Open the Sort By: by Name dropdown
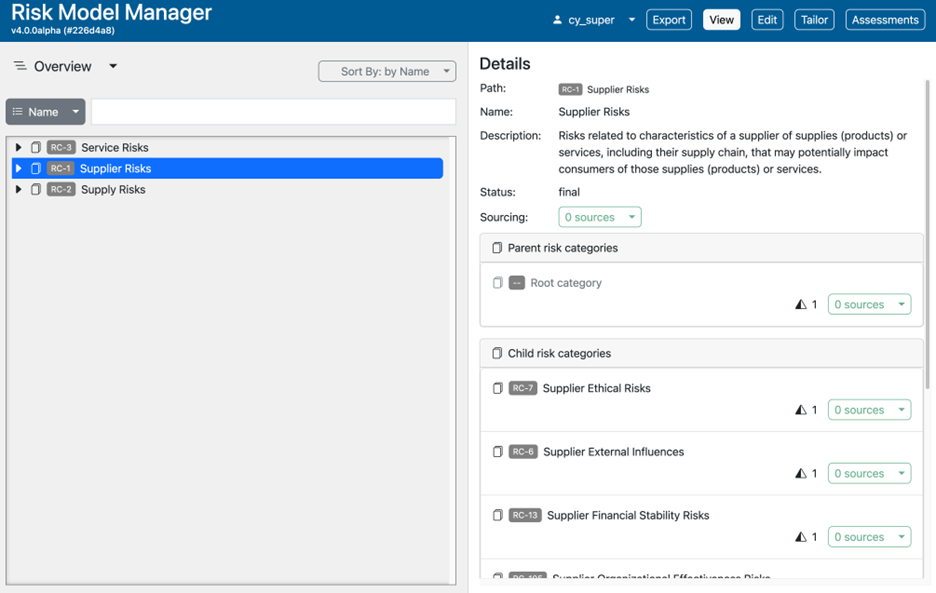 coord(387,71)
